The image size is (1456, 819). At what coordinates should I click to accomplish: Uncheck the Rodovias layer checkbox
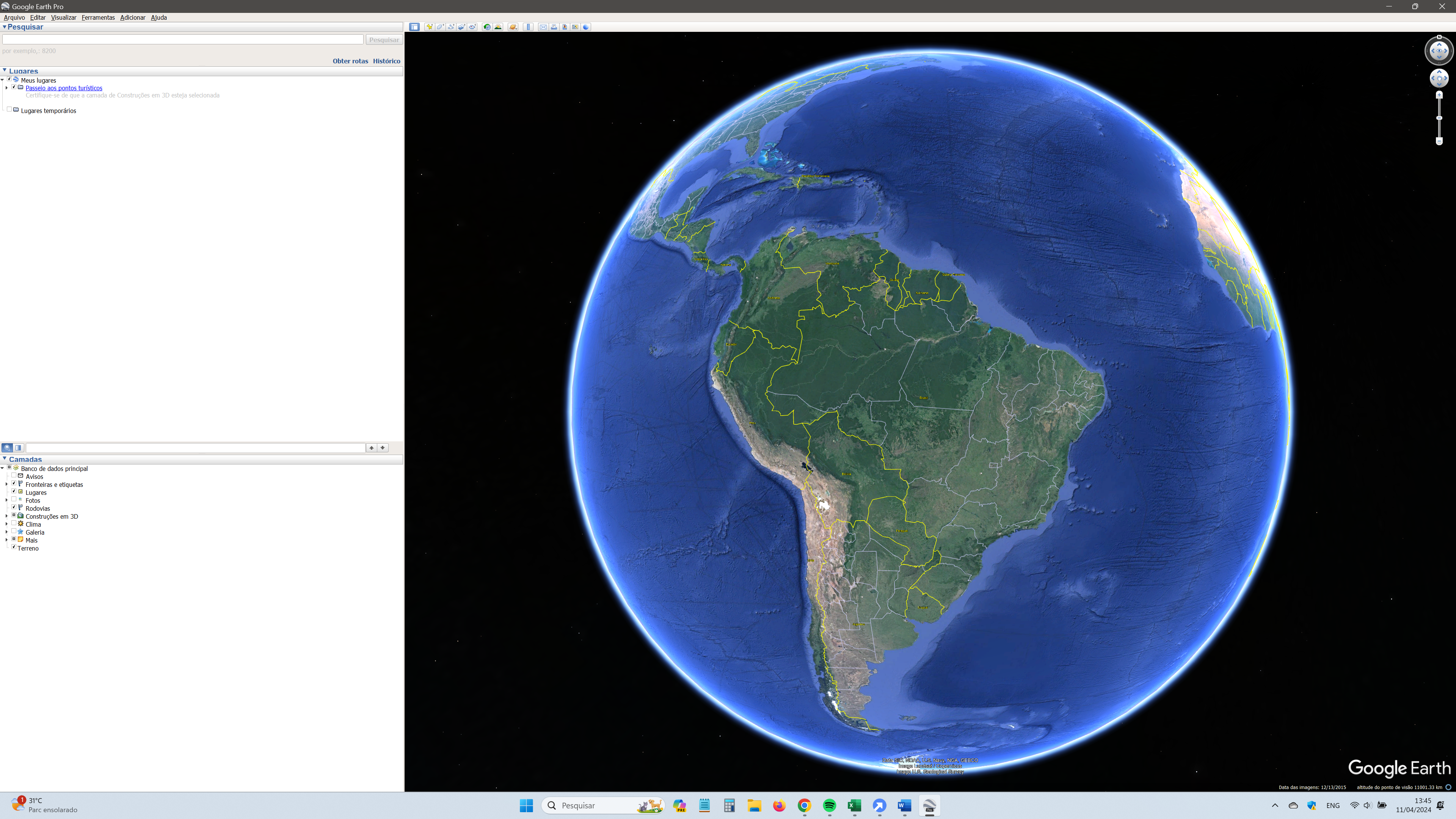[14, 507]
